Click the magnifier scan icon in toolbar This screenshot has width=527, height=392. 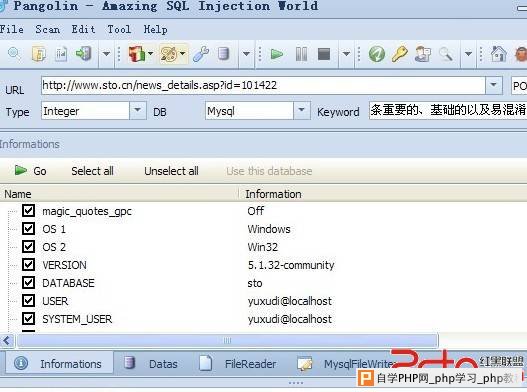click(14, 53)
